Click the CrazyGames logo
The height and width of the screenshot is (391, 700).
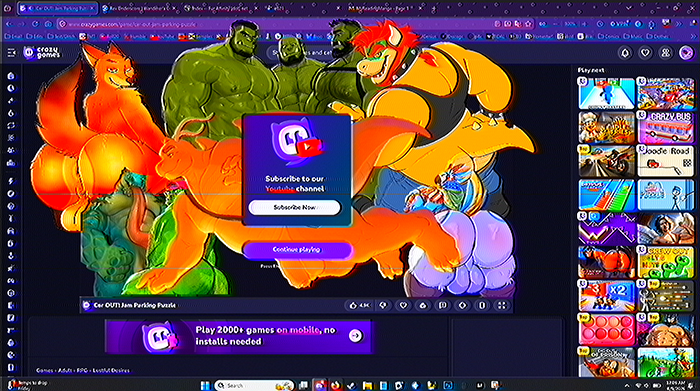click(42, 53)
